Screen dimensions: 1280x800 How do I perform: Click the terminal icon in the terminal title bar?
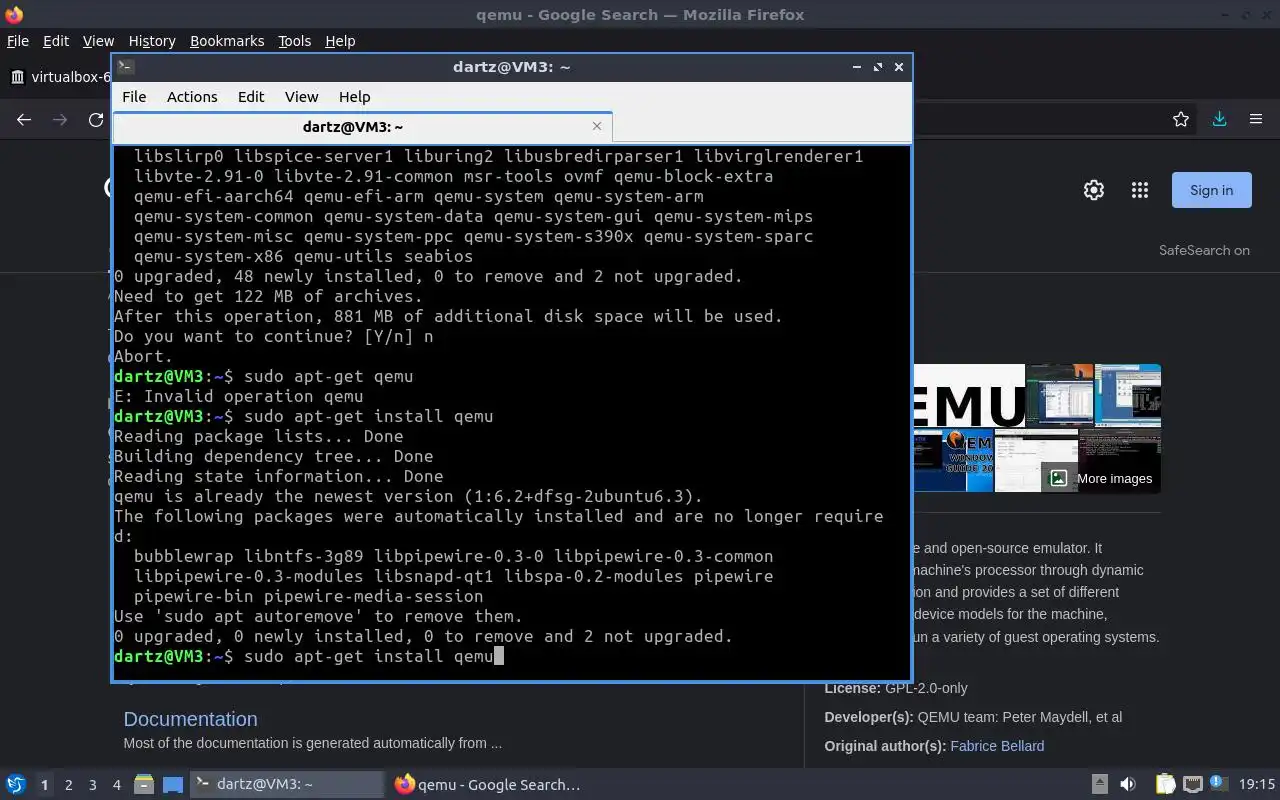pos(125,67)
